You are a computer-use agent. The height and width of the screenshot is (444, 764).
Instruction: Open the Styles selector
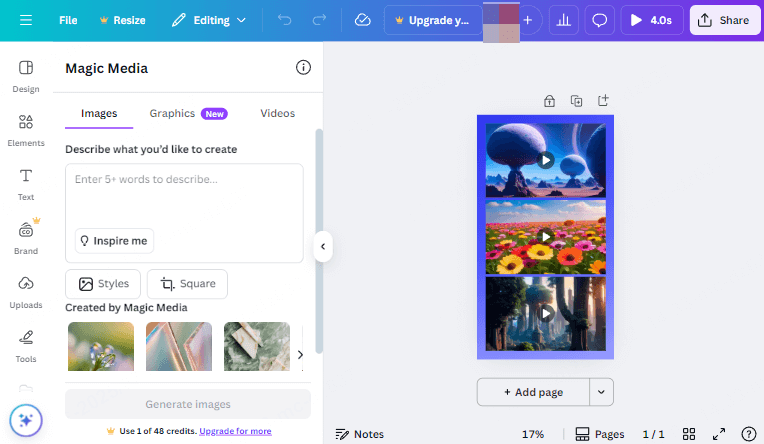coord(103,284)
